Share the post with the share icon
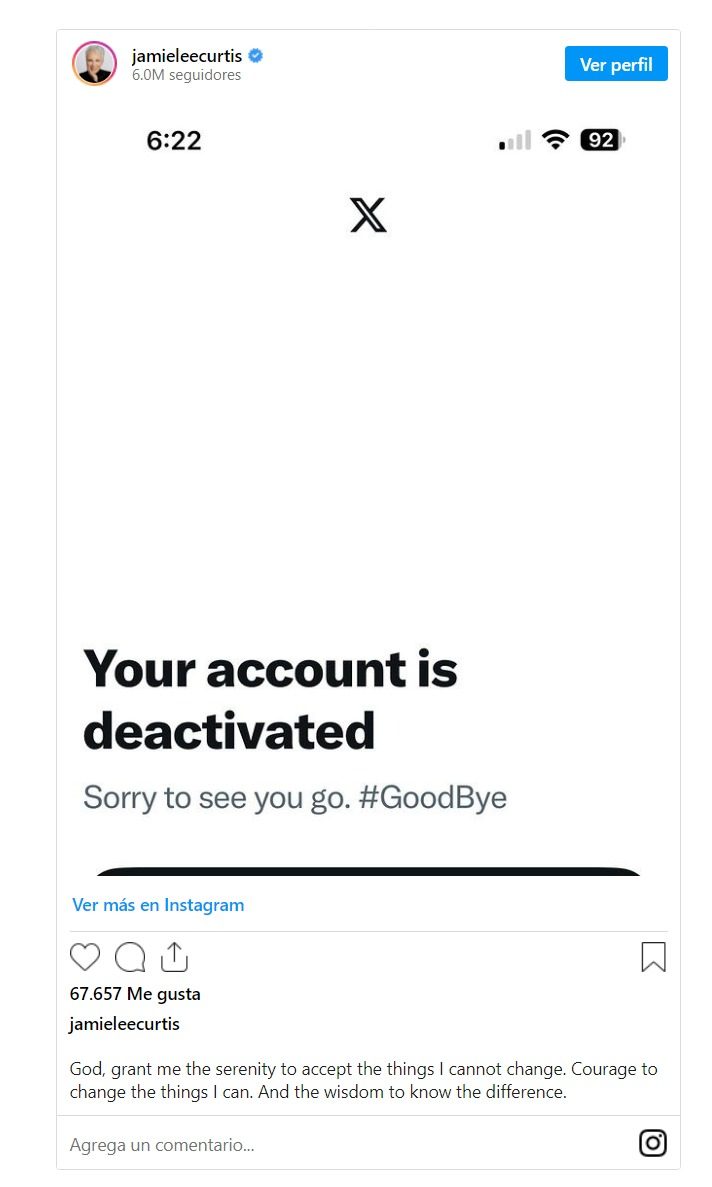The width and height of the screenshot is (712, 1187). click(174, 957)
